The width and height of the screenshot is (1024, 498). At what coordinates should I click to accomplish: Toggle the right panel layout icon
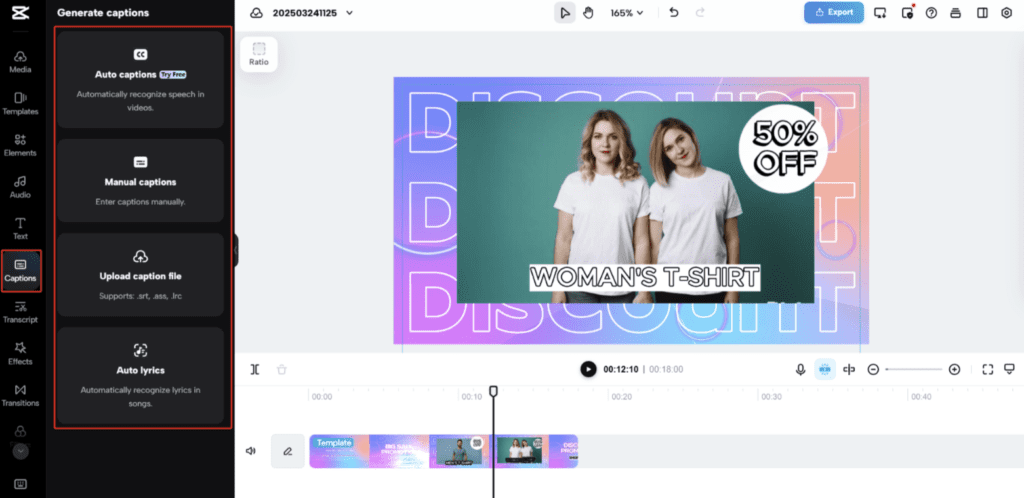pos(982,12)
